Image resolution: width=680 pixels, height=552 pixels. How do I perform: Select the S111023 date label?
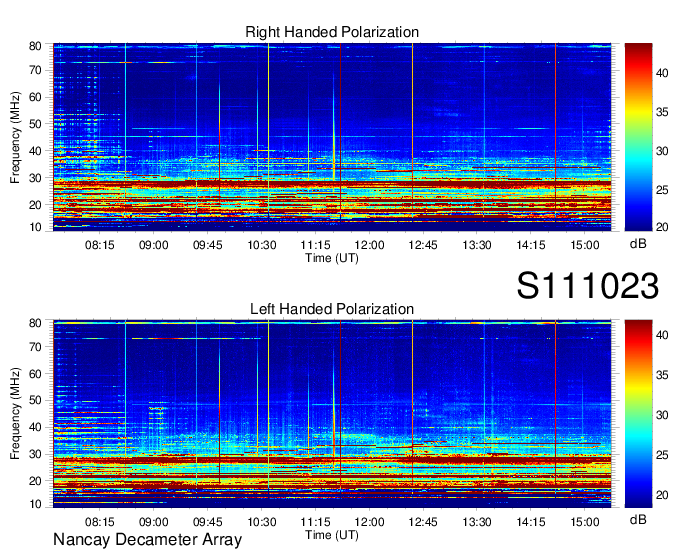(x=588, y=286)
